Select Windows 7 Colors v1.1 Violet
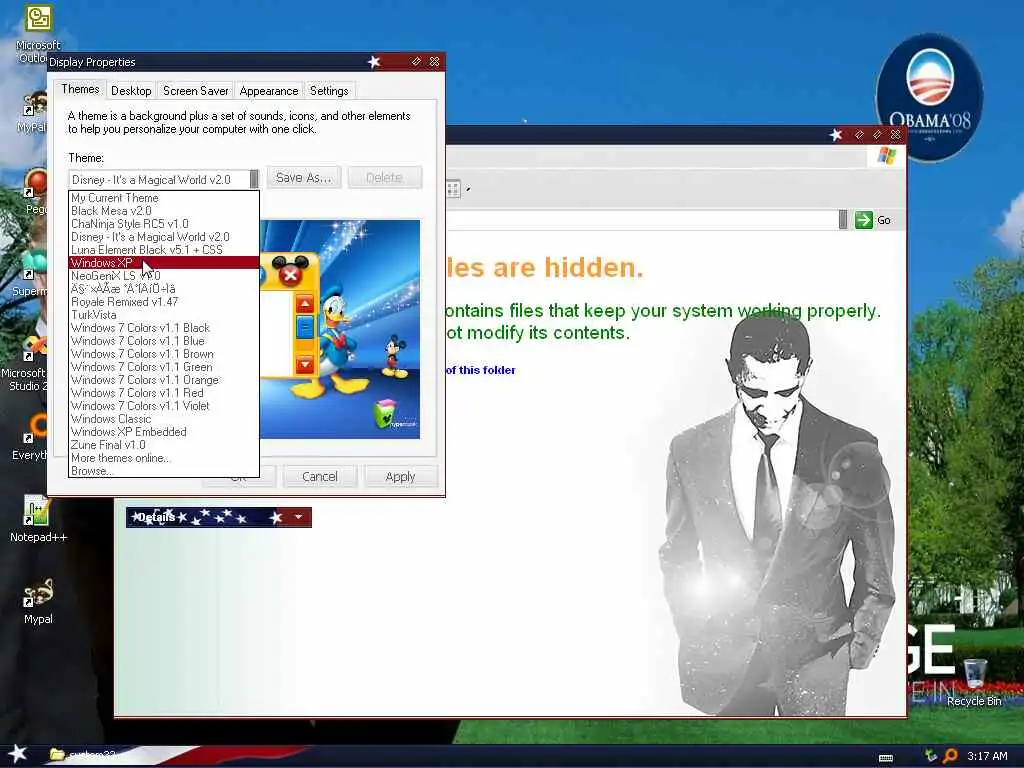Image resolution: width=1024 pixels, height=768 pixels. pyautogui.click(x=164, y=406)
